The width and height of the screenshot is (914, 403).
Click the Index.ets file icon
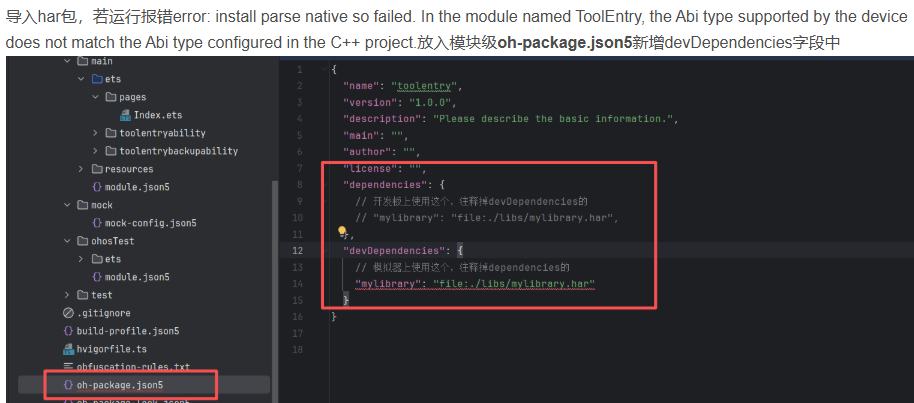pyautogui.click(x=126, y=115)
